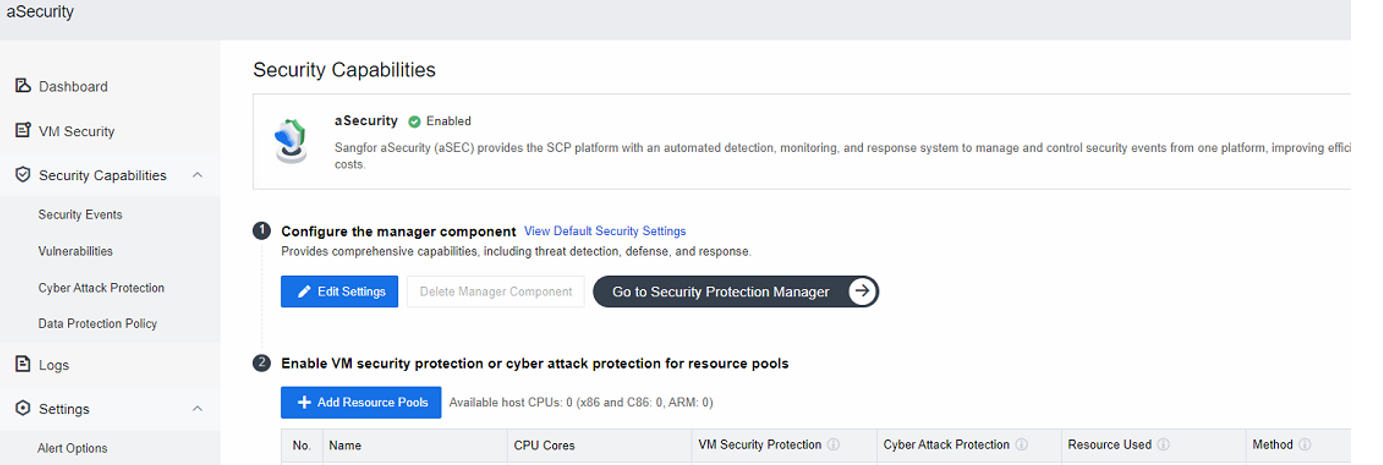Open View Default Security Settings link
Viewport: 1383px width, 465px height.
(x=604, y=231)
